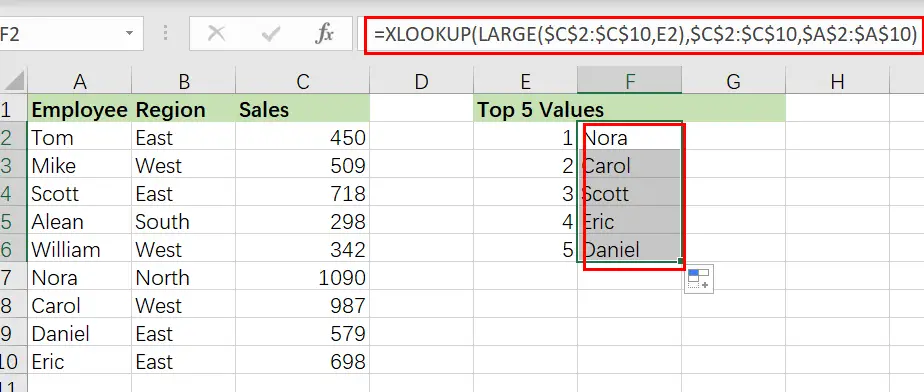Click the Region header cell

click(x=184, y=109)
